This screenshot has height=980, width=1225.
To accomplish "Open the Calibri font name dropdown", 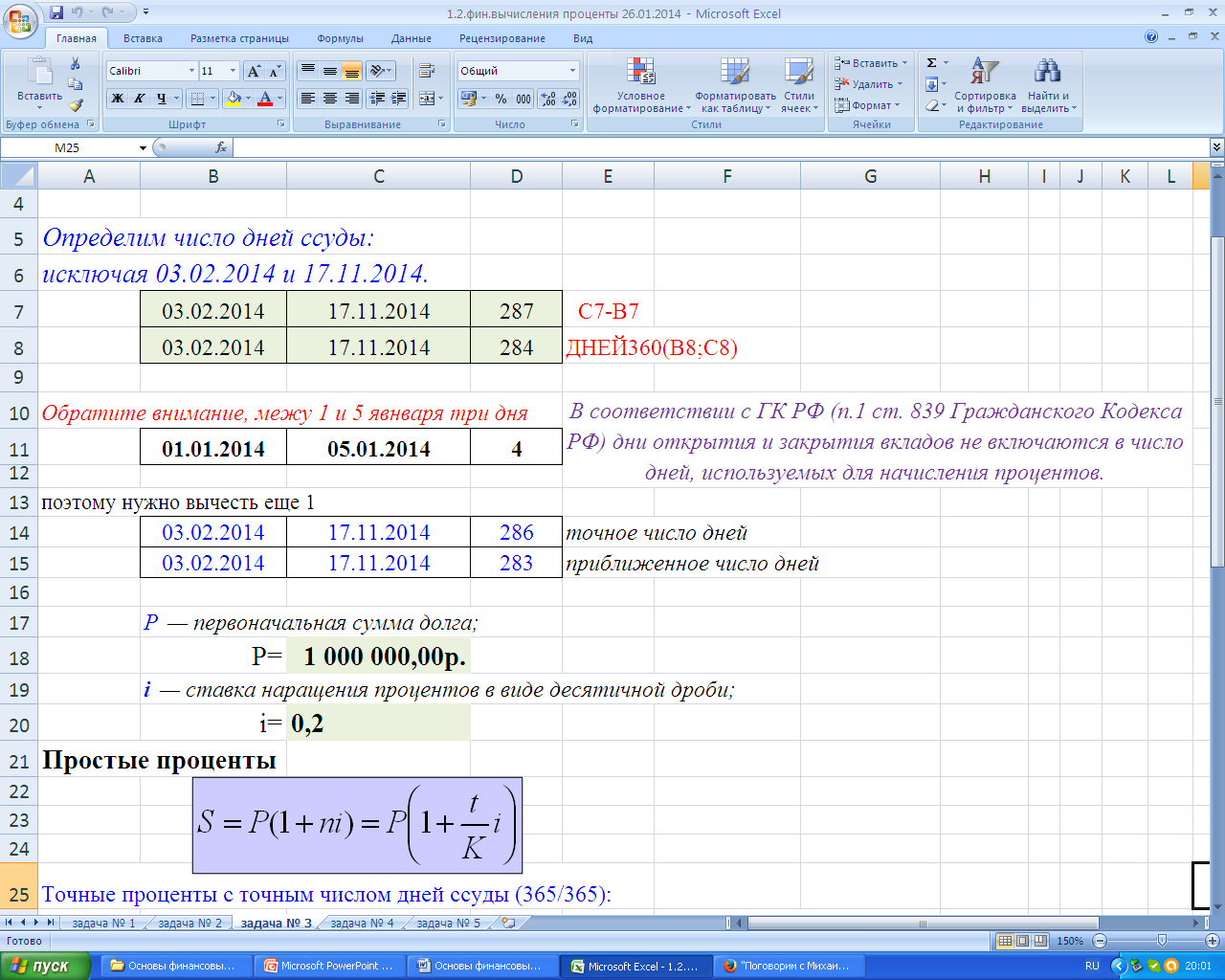I will [192, 71].
